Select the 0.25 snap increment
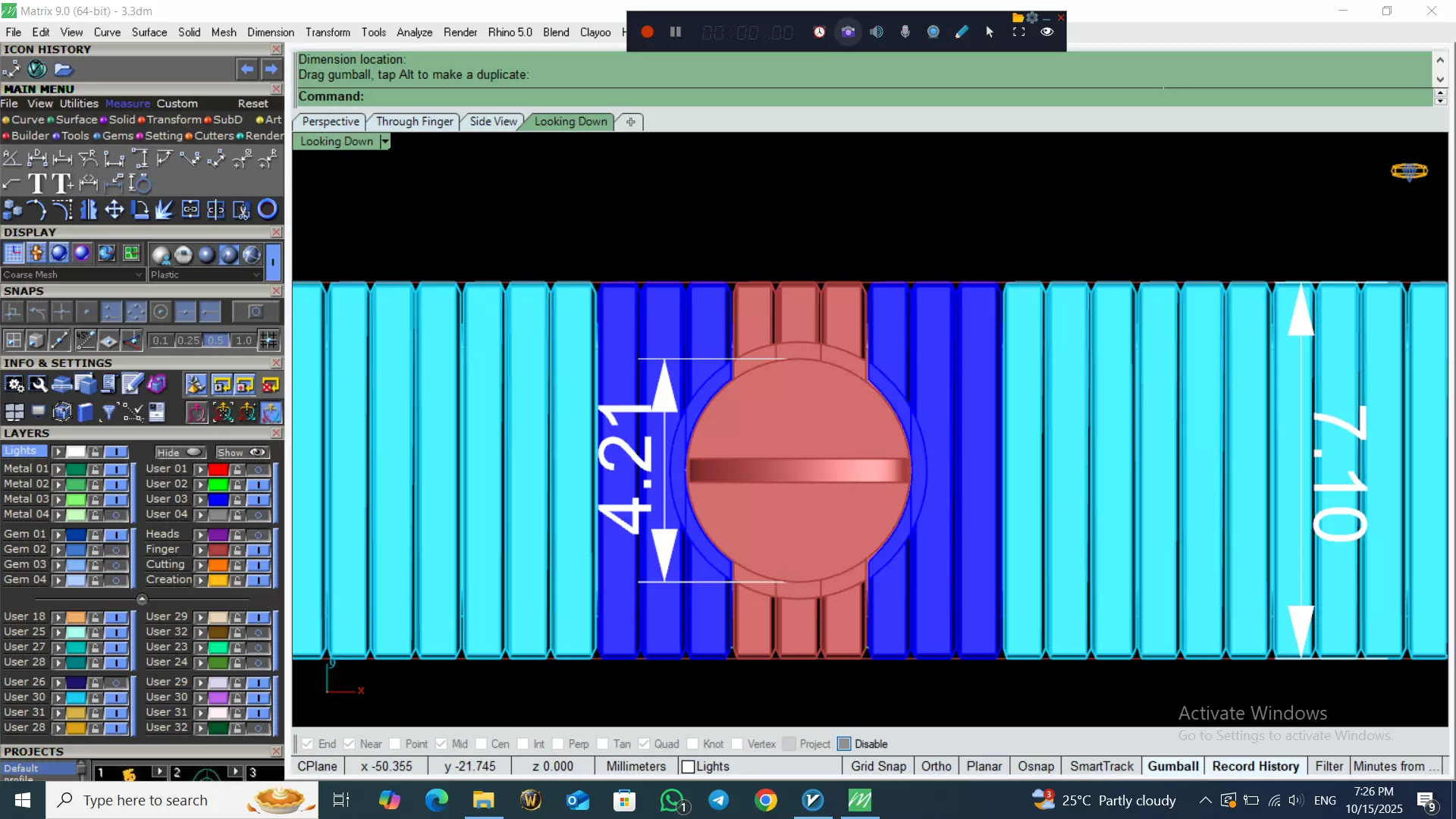1456x819 pixels. (188, 340)
